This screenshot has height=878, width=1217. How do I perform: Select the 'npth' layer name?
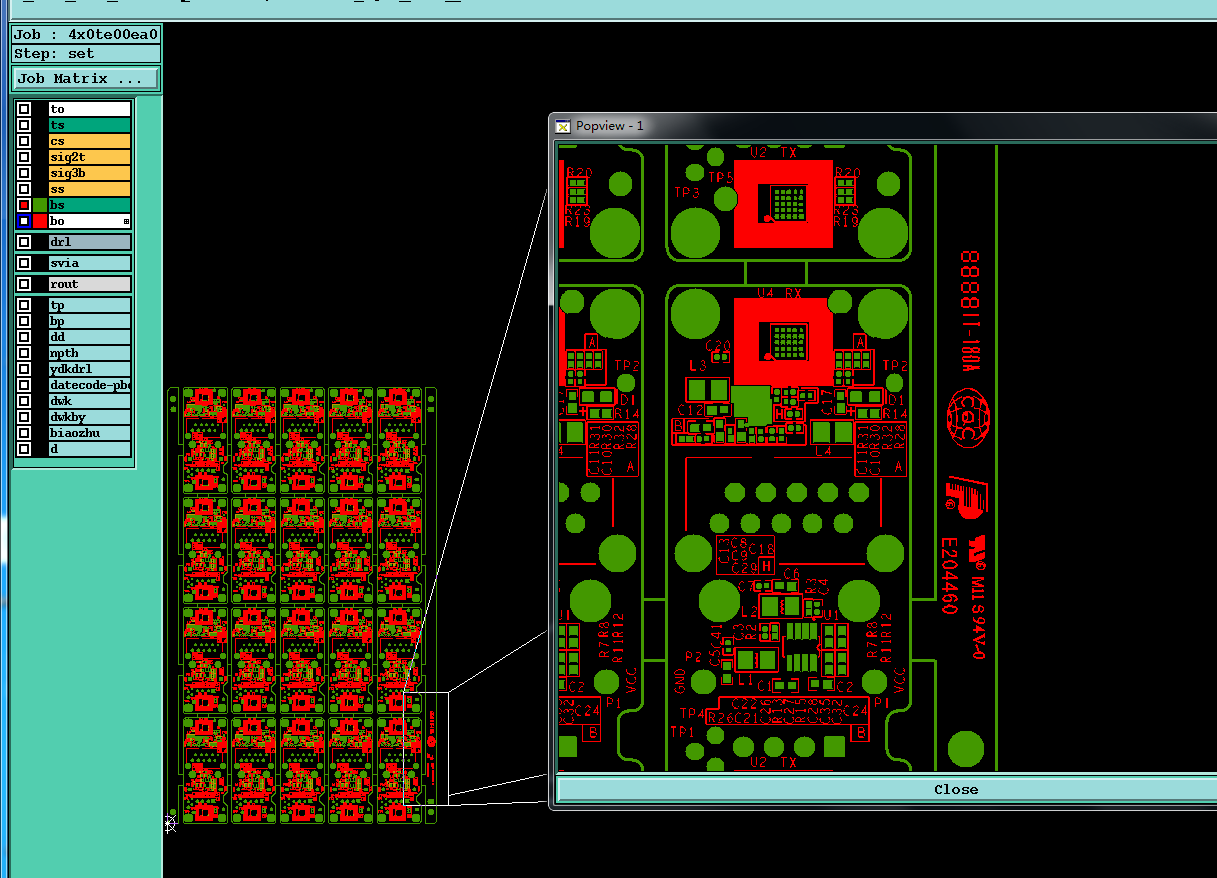pyautogui.click(x=90, y=353)
